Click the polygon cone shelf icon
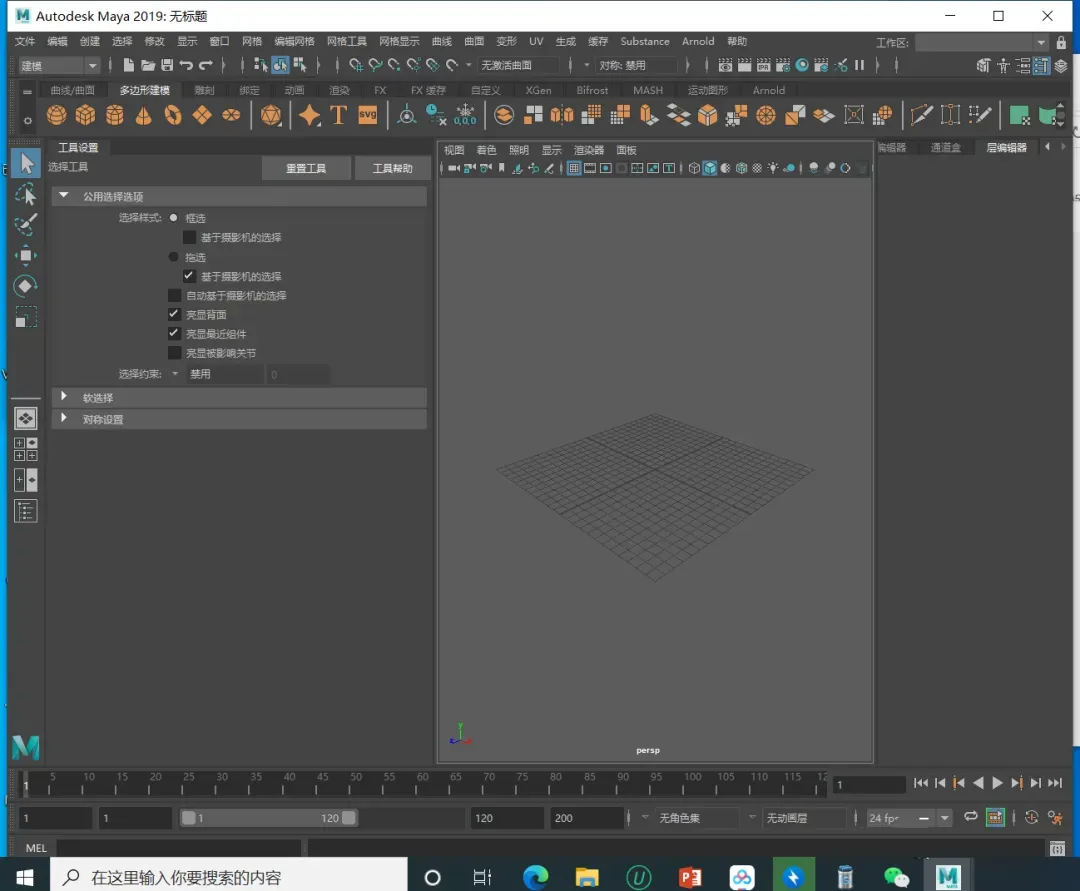Viewport: 1080px width, 891px height. pyautogui.click(x=144, y=115)
